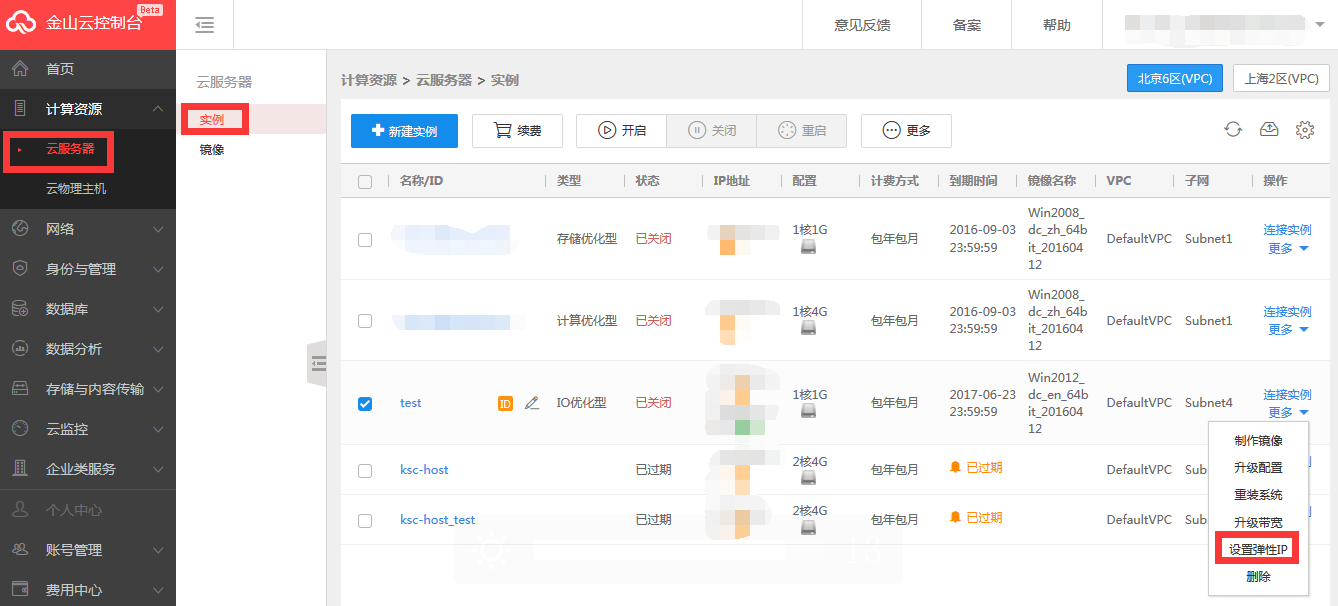Expand the 数据库 sidebar section
The width and height of the screenshot is (1338, 606).
click(88, 309)
